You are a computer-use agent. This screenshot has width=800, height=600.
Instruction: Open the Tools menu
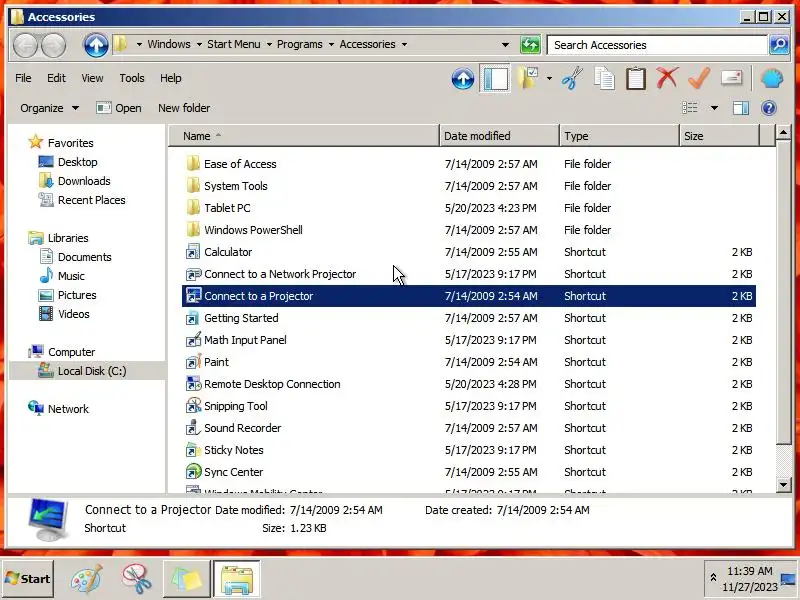click(132, 78)
